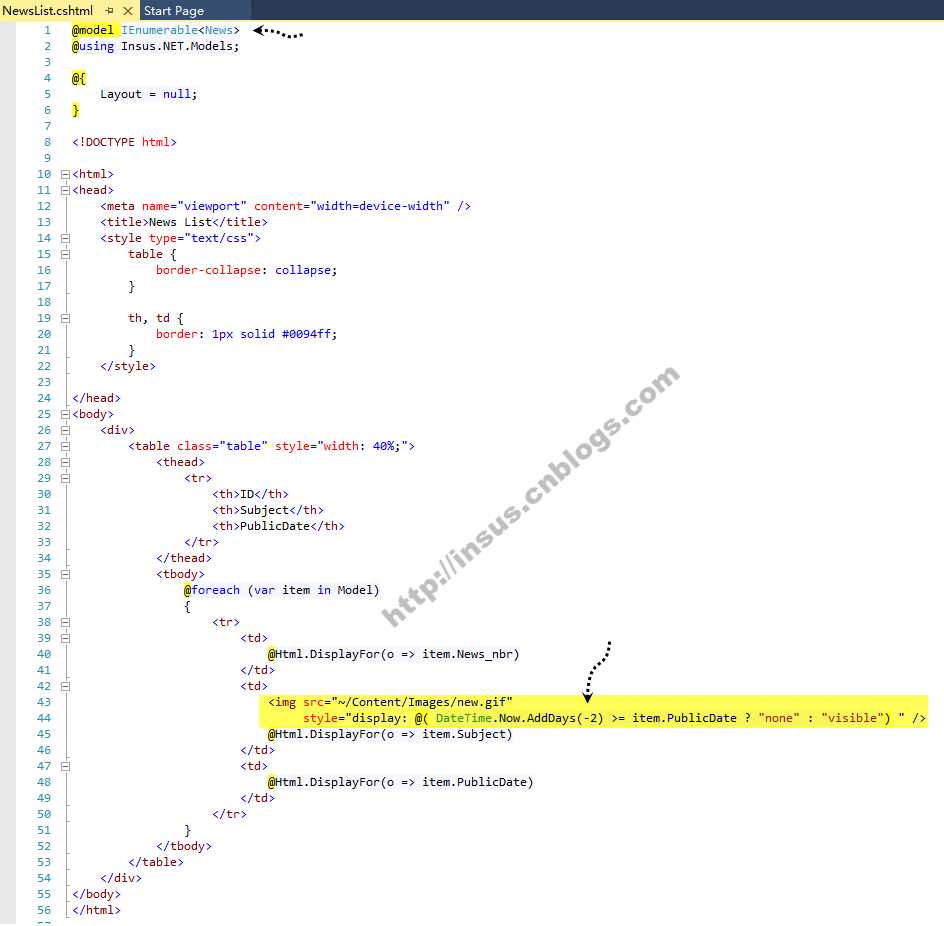The height and width of the screenshot is (926, 944).
Task: Click the closing </table> tag
Action: tap(156, 863)
